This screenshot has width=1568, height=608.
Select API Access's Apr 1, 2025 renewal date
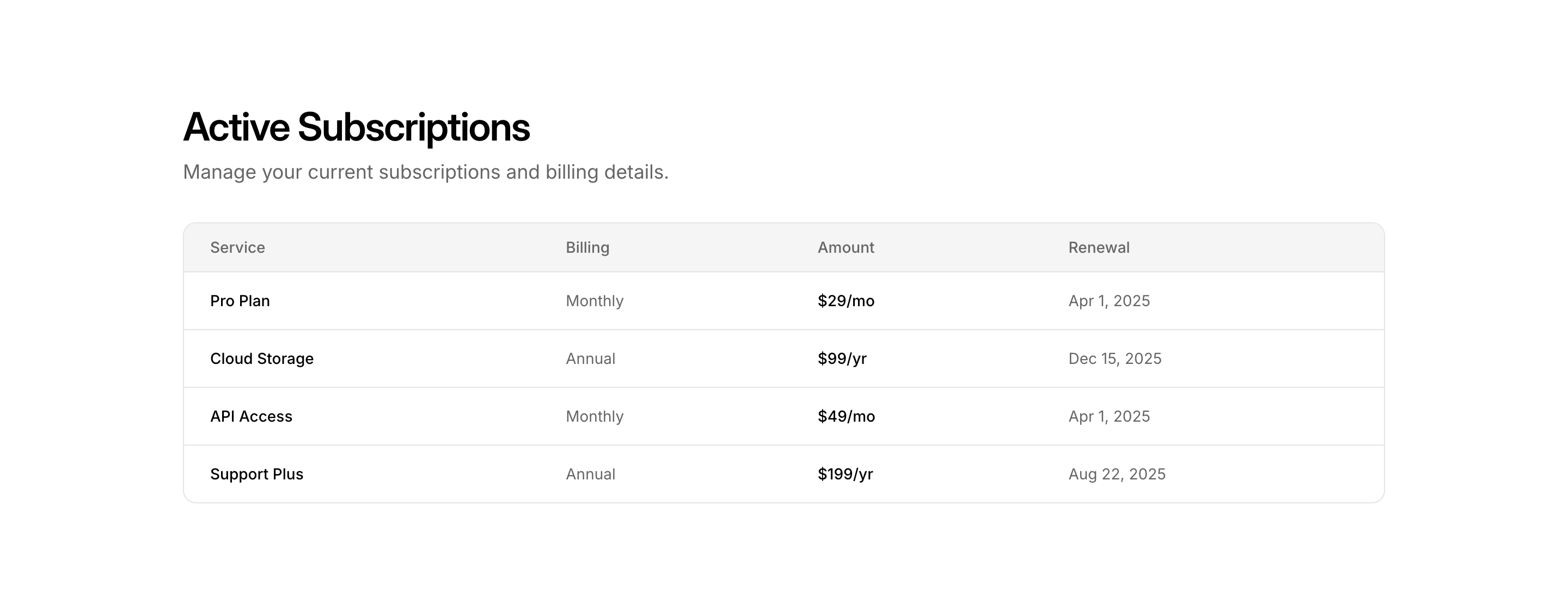pyautogui.click(x=1109, y=417)
